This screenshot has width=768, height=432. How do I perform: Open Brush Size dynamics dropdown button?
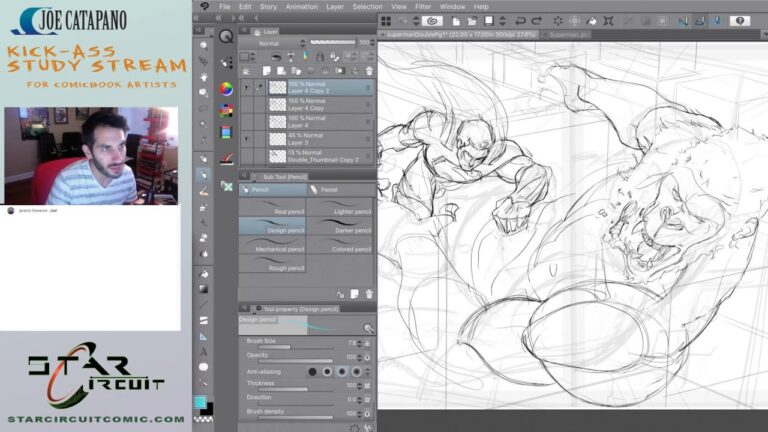point(367,343)
